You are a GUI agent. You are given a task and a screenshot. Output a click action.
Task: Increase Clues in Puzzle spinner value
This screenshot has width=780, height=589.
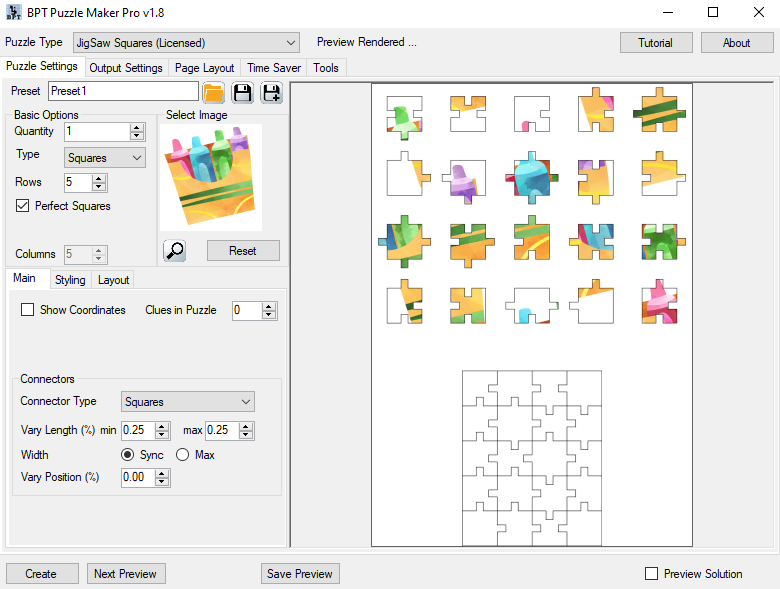268,306
